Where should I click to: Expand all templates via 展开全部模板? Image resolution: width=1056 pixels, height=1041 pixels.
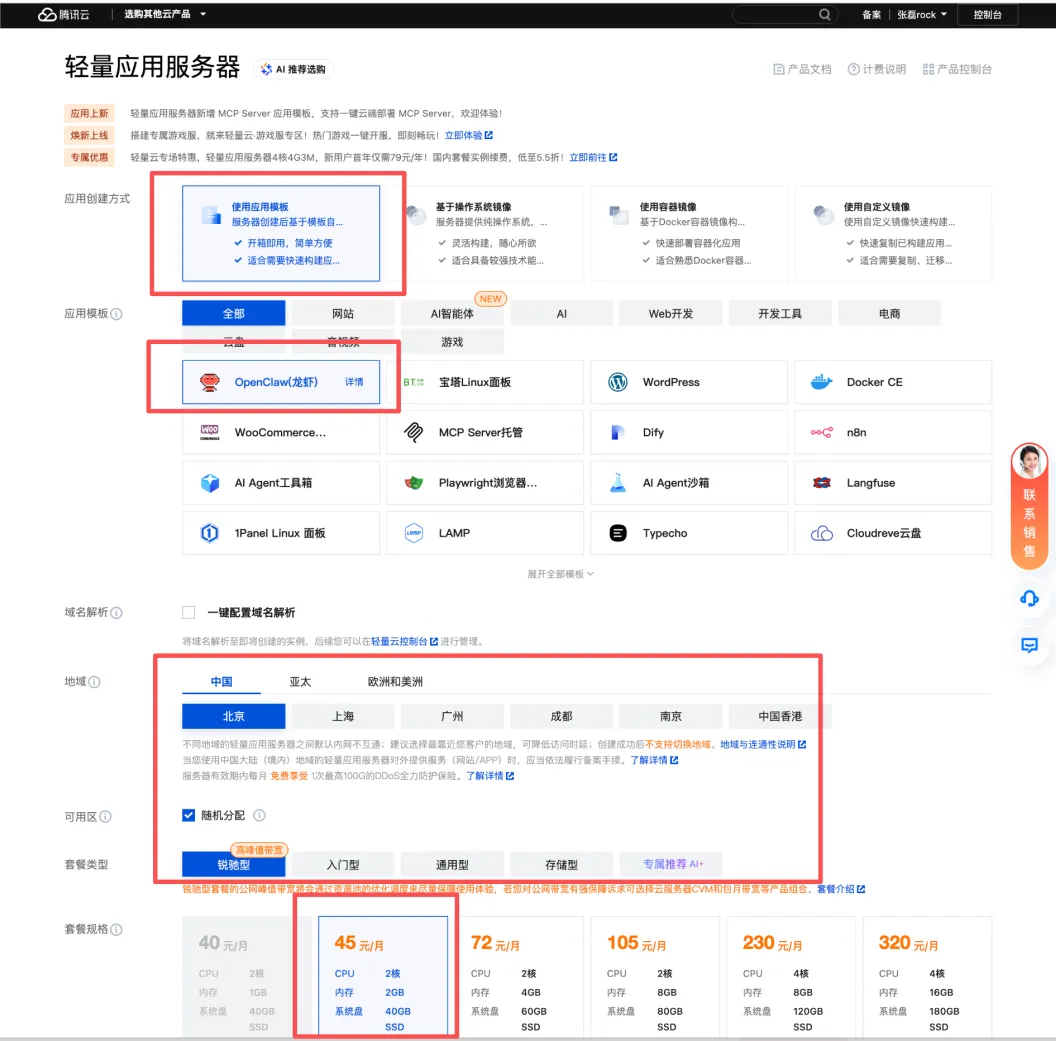click(x=560, y=574)
